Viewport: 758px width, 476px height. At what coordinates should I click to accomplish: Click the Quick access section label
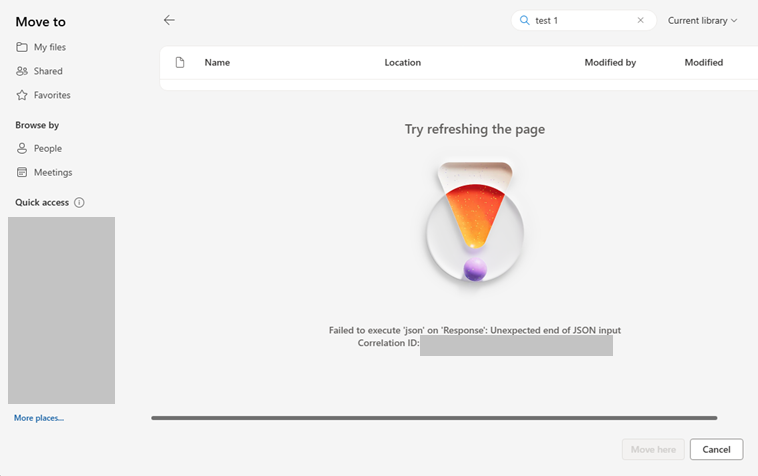pos(42,202)
